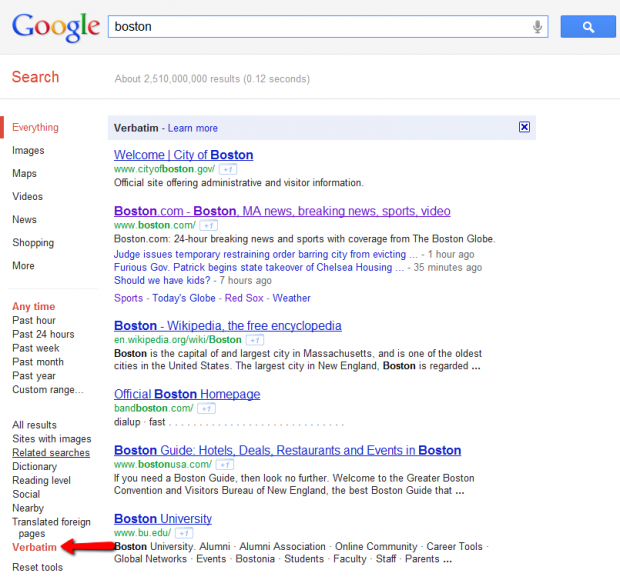Filter results to Past 24 hours
Screen dimensions: 620x580
[43, 334]
